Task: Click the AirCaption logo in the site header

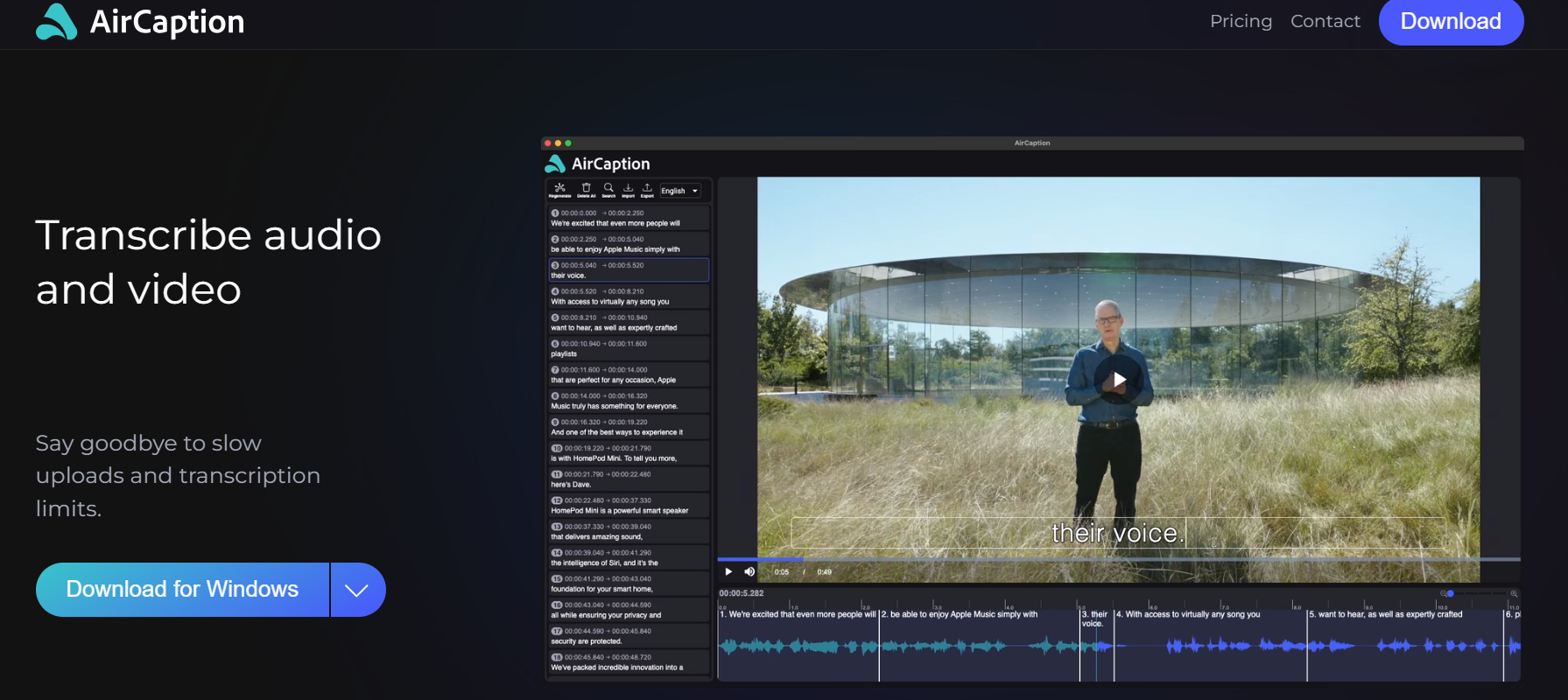Action: coord(140,22)
